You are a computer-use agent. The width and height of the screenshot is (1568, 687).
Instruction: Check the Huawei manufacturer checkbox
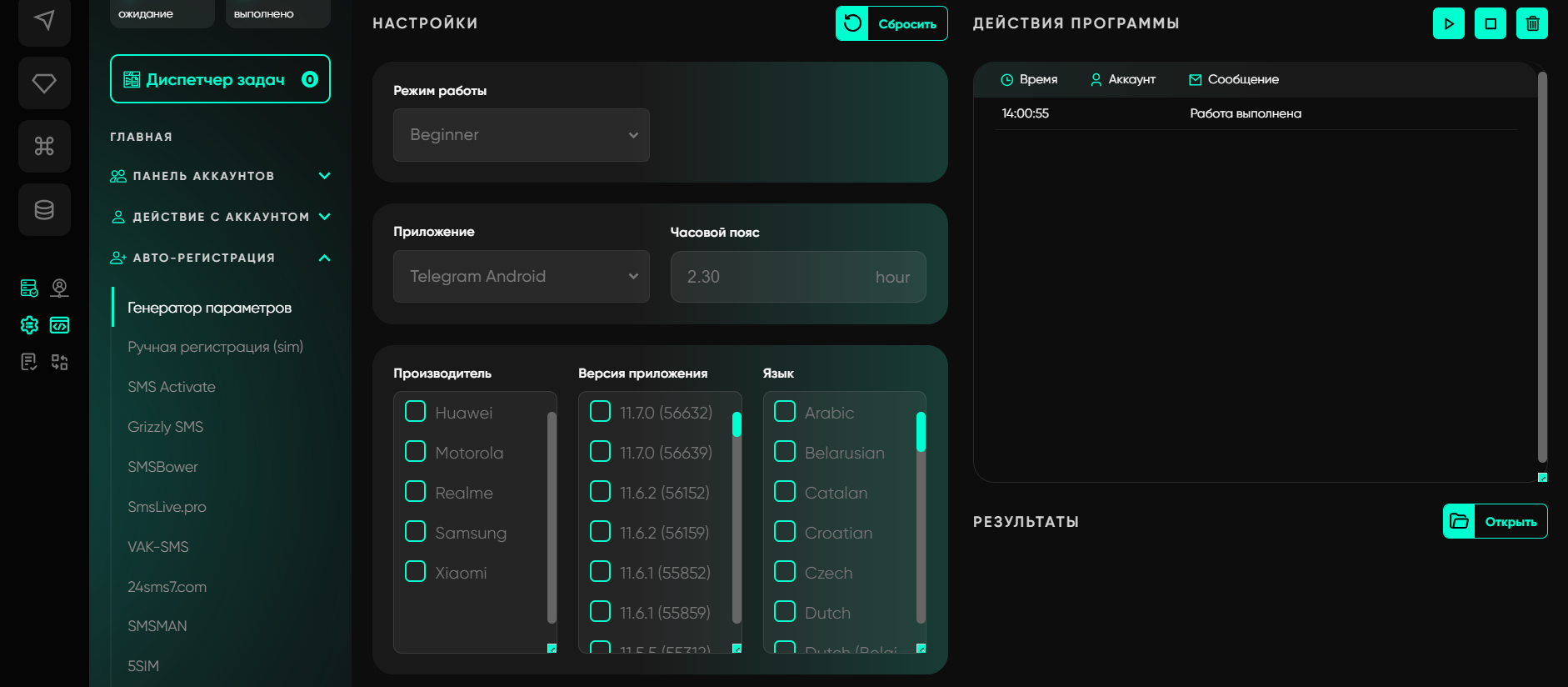coord(415,412)
